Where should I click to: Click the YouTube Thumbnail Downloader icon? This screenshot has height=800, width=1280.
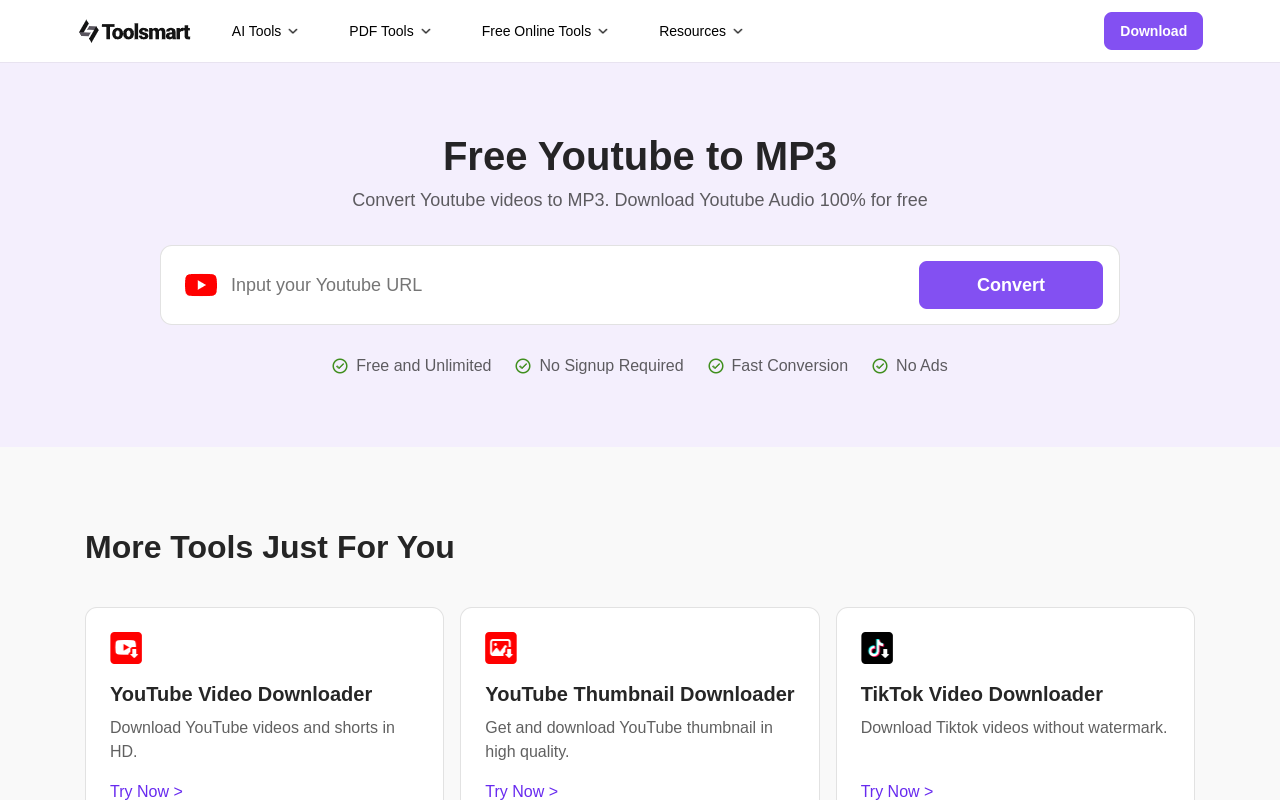coord(501,648)
